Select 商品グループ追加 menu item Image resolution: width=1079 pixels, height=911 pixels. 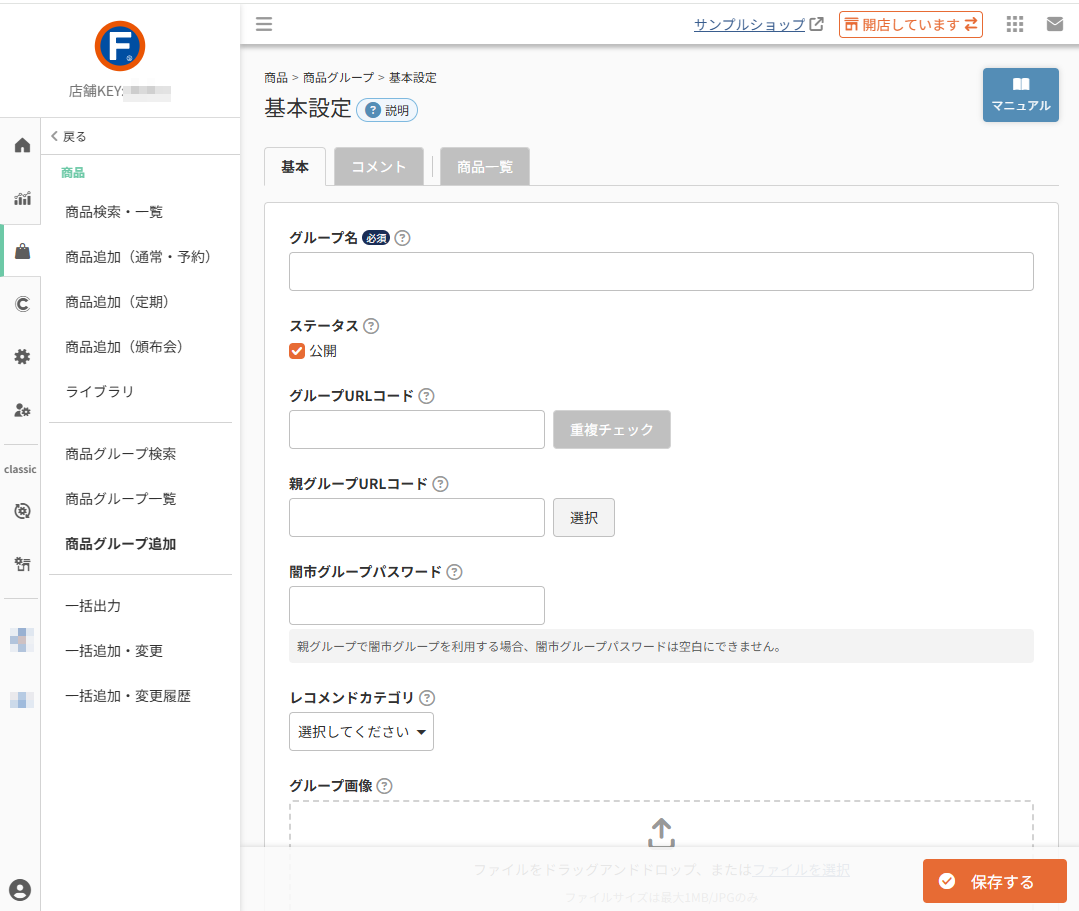coord(120,544)
